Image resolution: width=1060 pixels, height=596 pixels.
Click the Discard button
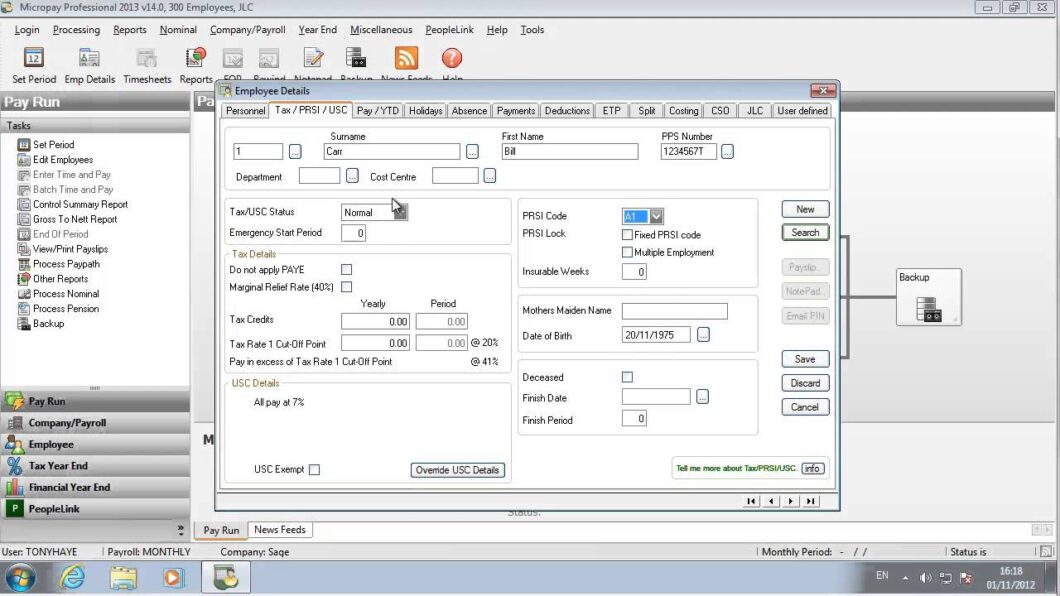coord(804,383)
